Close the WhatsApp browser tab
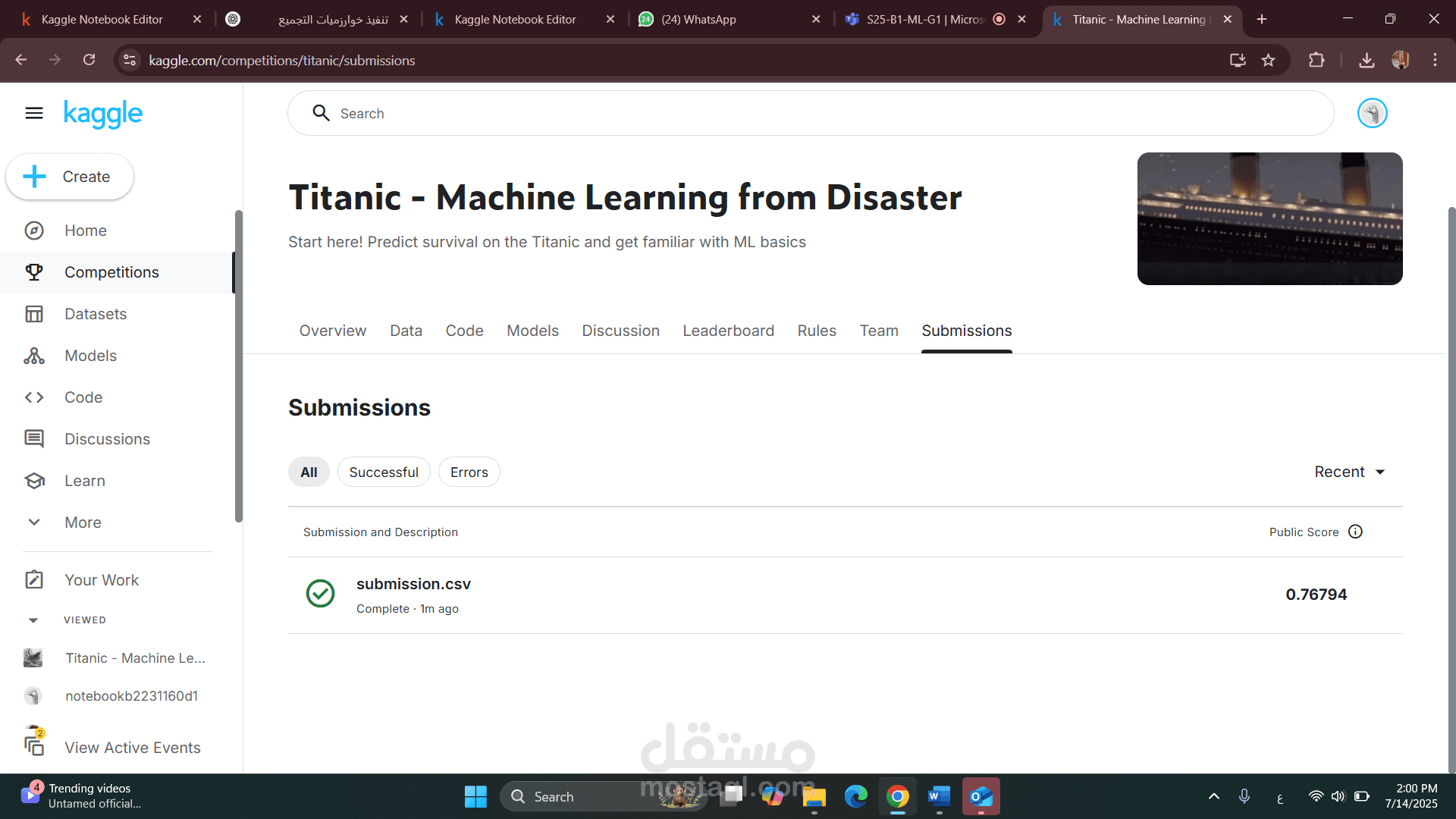1456x819 pixels. click(x=816, y=20)
